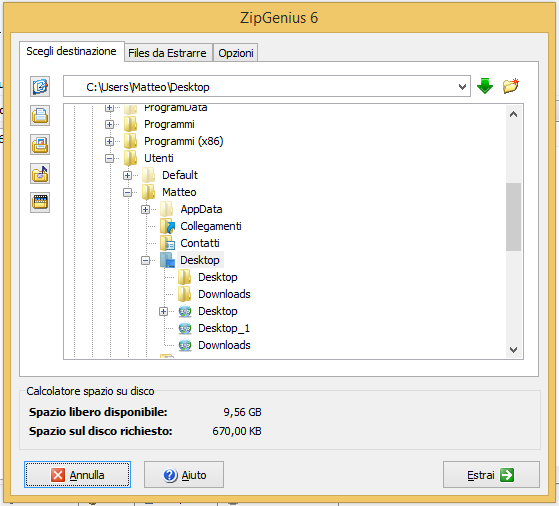Click the Desktop shortcut icon in the sidebar
Image resolution: width=559 pixels, height=506 pixels.
40,86
